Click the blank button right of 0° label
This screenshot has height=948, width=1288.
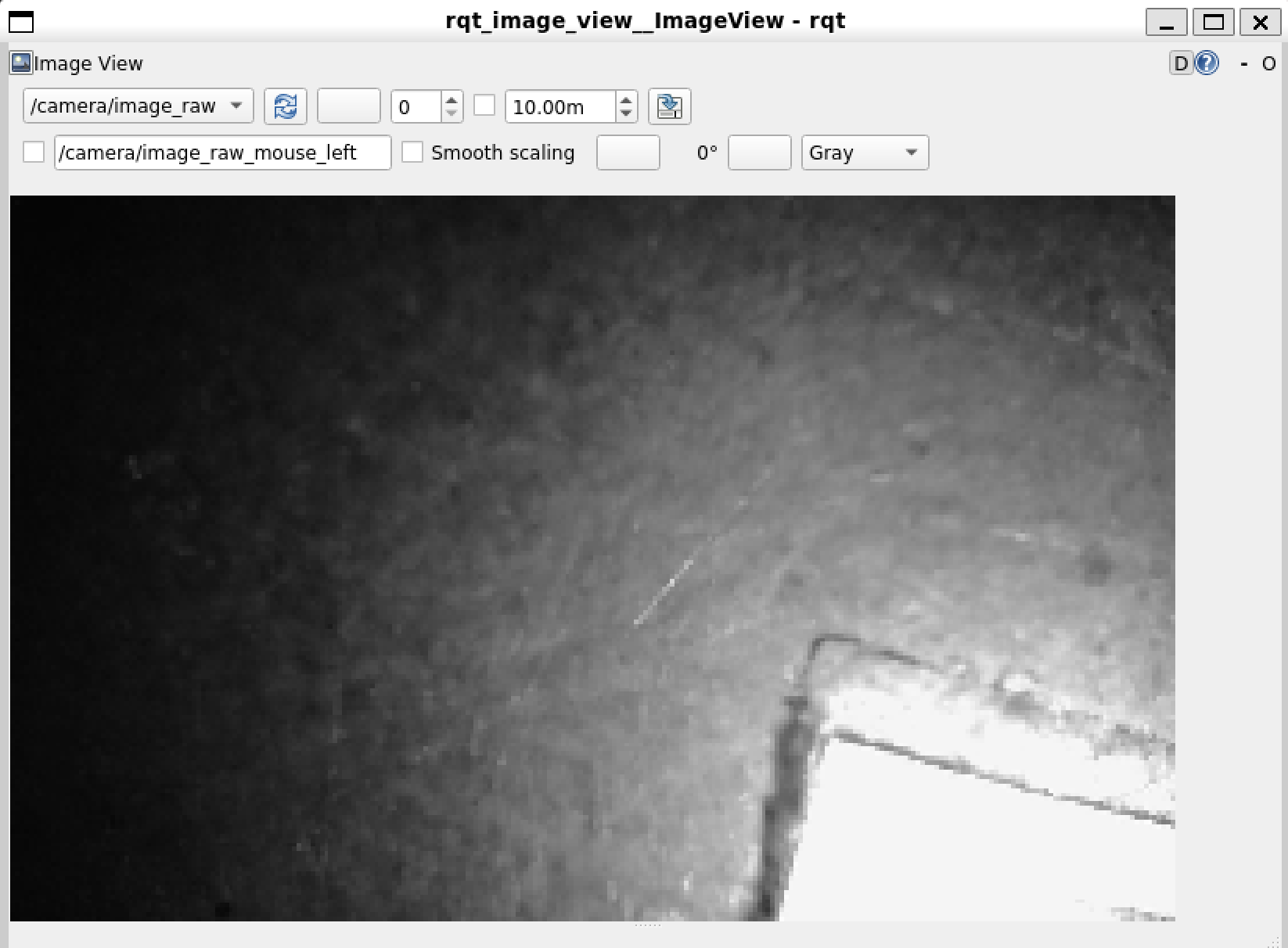coord(760,153)
